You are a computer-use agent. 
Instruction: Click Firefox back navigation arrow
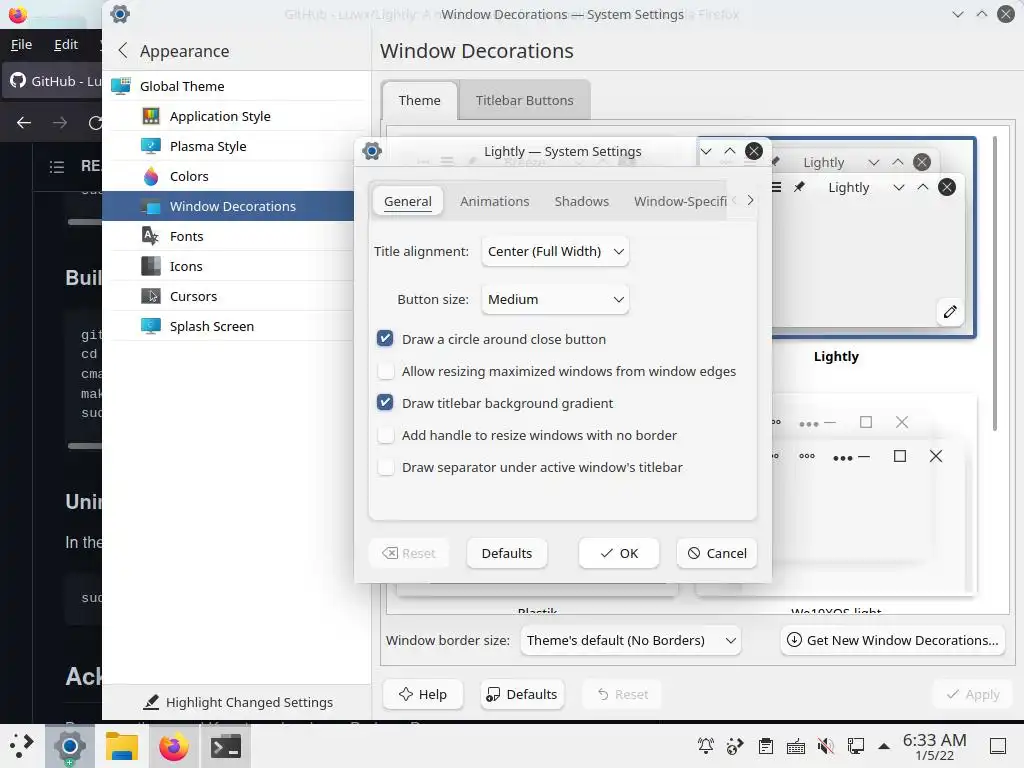click(x=24, y=123)
